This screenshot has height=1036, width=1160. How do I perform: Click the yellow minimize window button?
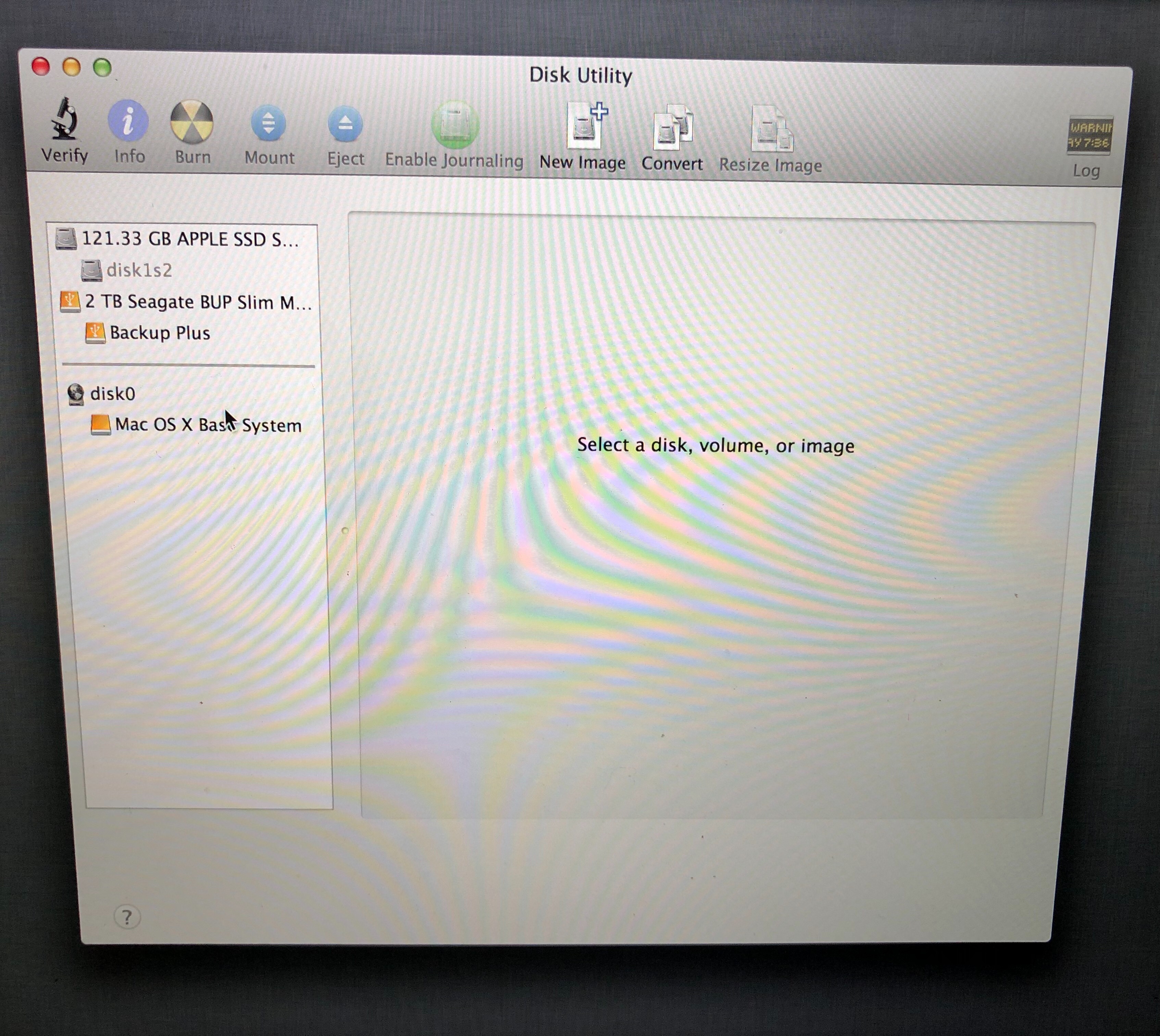pos(72,67)
